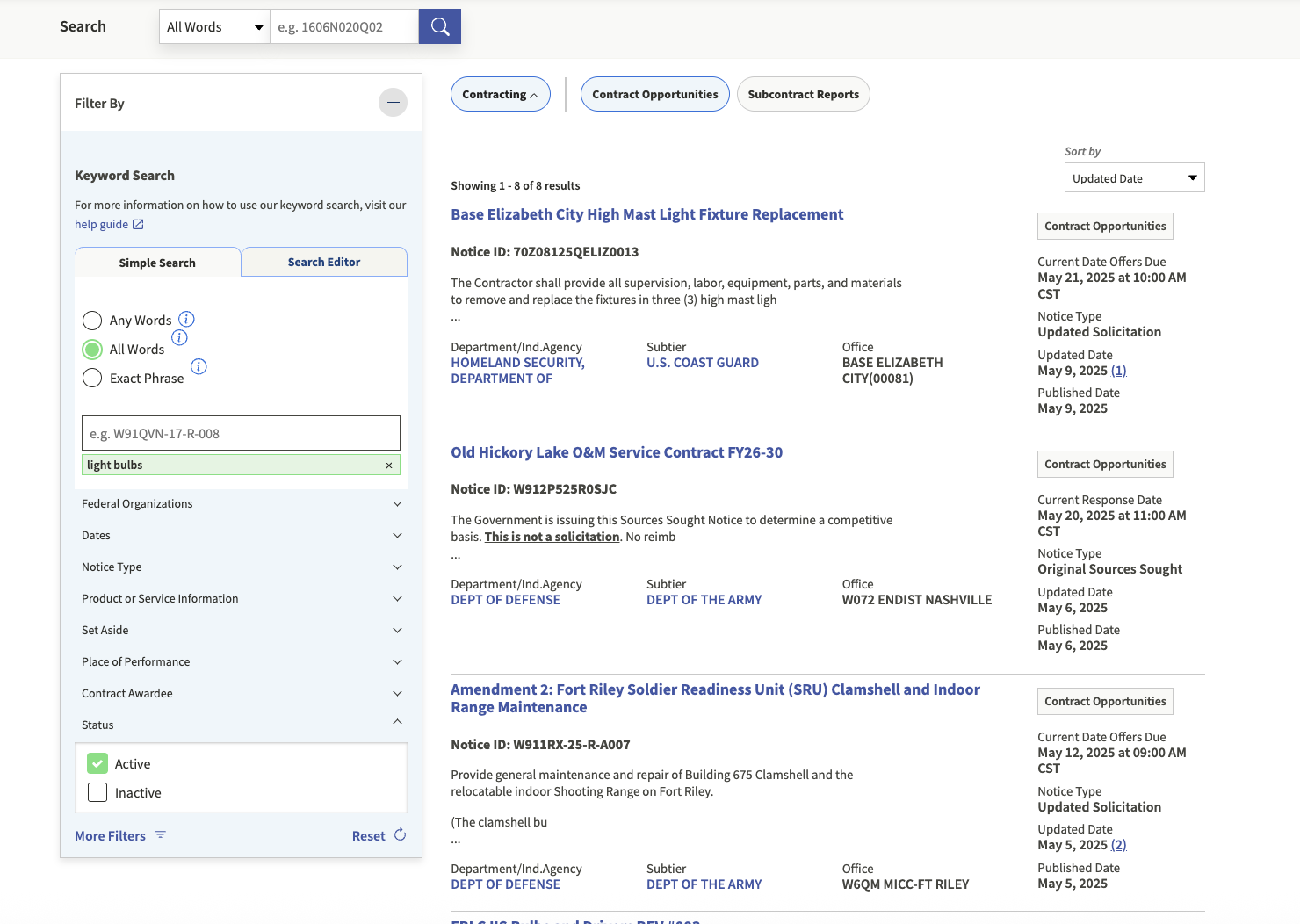Click Notice ID W911RX-25-R-A007 text

(540, 745)
